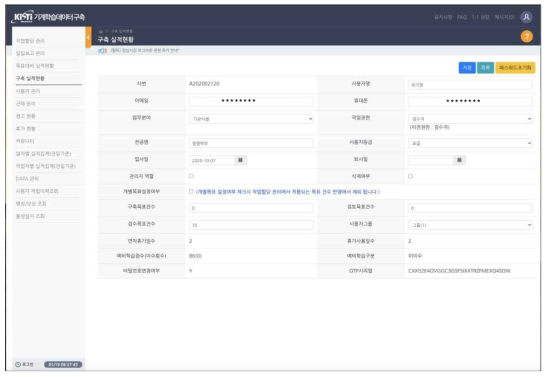Open the 사용자등급 dropdown

(x=470, y=143)
